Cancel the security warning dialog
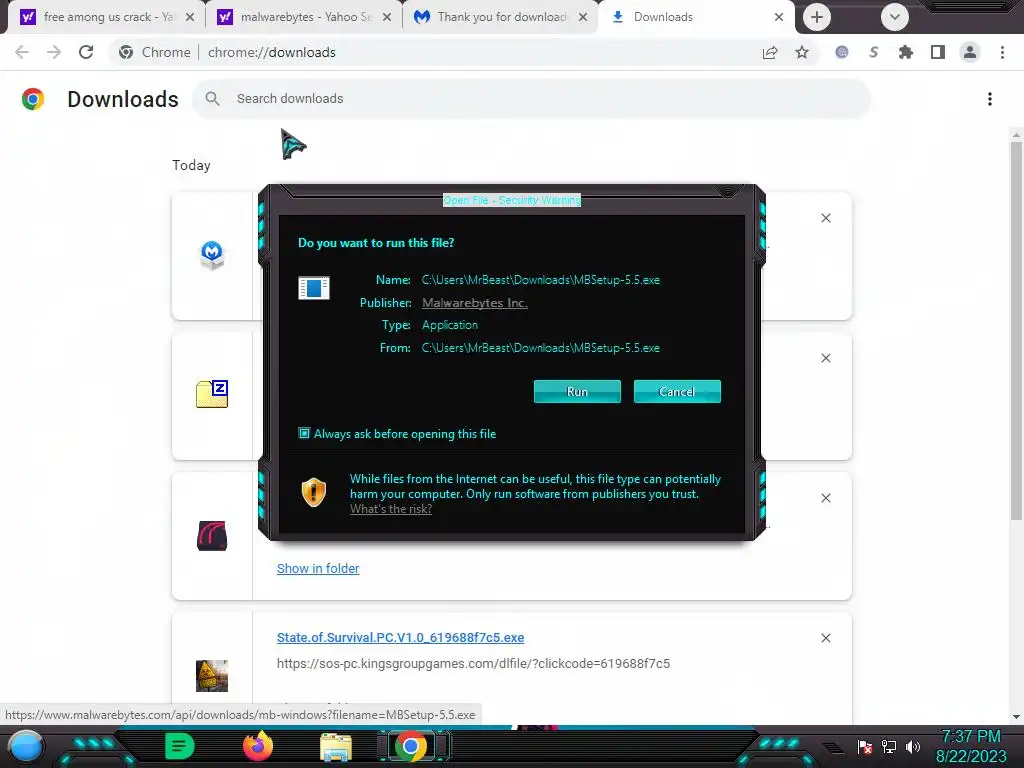1024x768 pixels. (x=677, y=391)
